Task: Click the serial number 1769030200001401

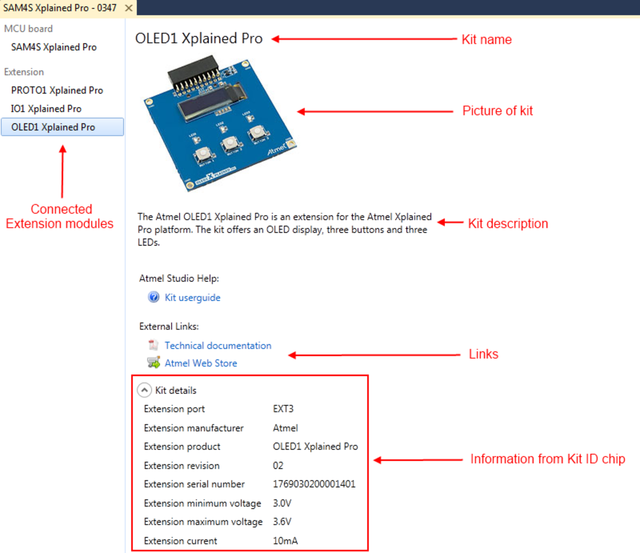Action: (314, 484)
